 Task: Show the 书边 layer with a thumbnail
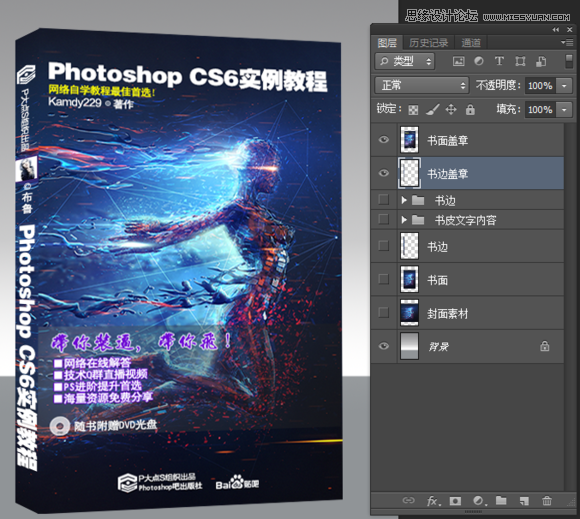(x=384, y=246)
